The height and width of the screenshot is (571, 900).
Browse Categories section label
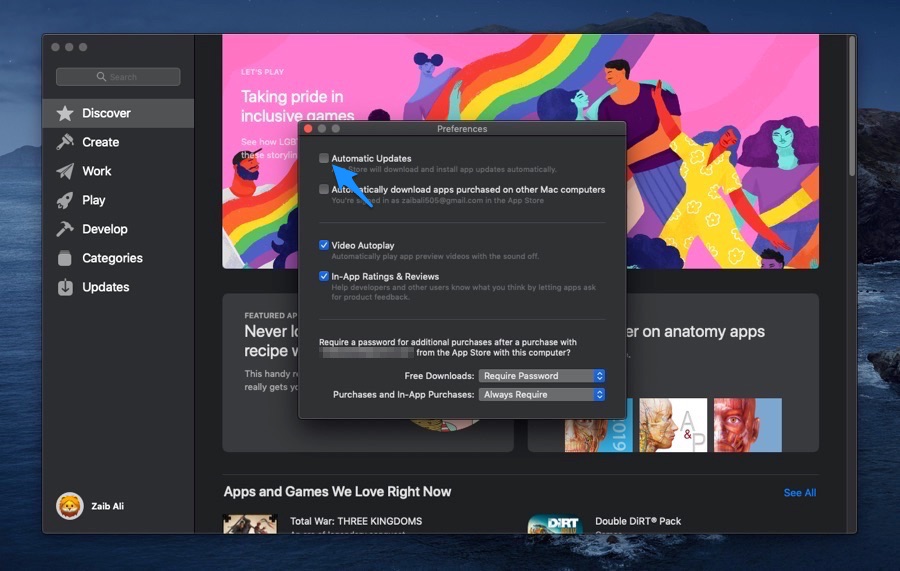112,258
